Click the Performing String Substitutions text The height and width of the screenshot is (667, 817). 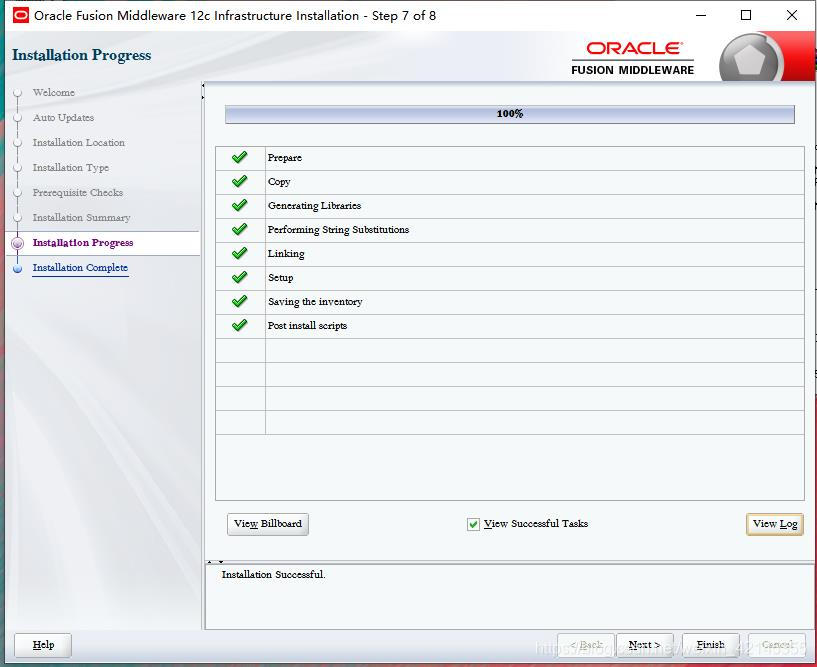338,230
